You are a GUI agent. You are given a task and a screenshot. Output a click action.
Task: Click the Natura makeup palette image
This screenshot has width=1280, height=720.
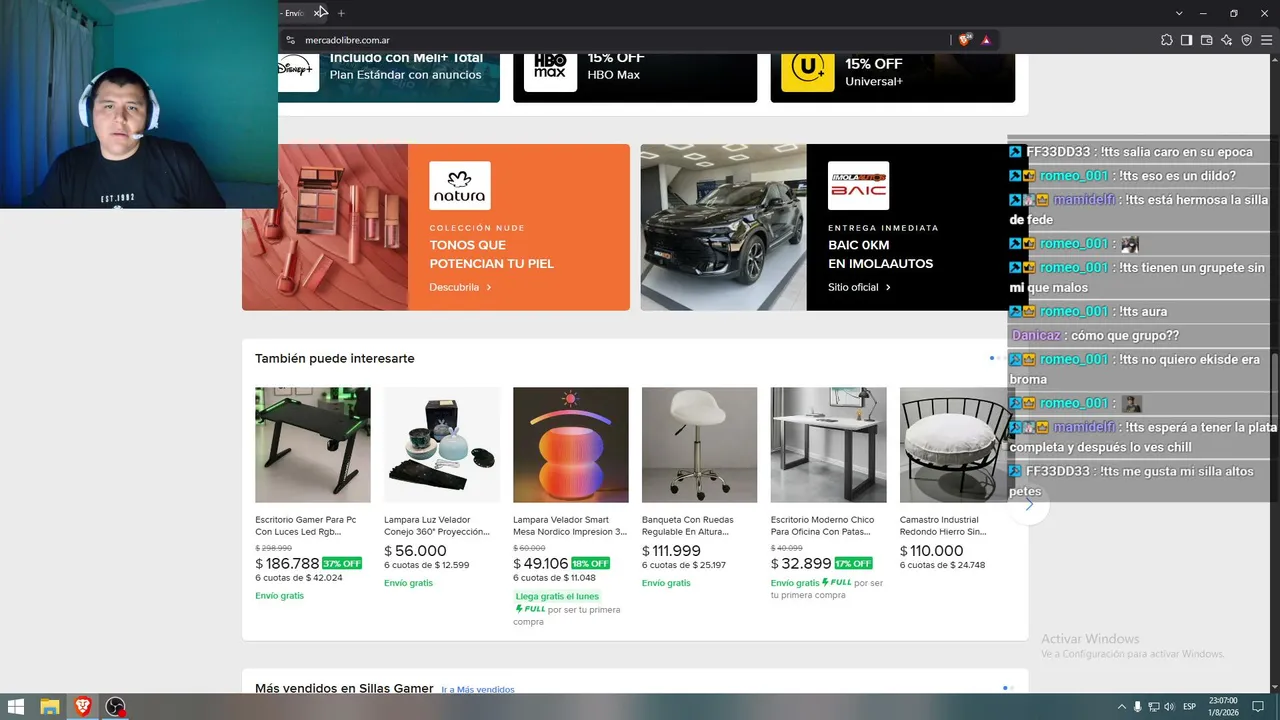coord(325,227)
